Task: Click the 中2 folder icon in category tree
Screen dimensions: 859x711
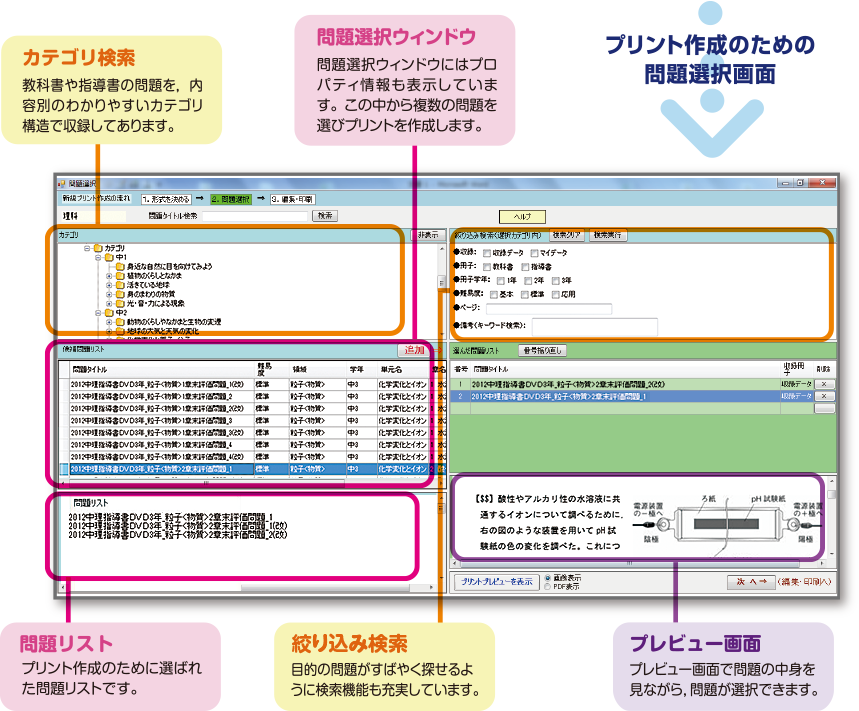Action: point(109,312)
